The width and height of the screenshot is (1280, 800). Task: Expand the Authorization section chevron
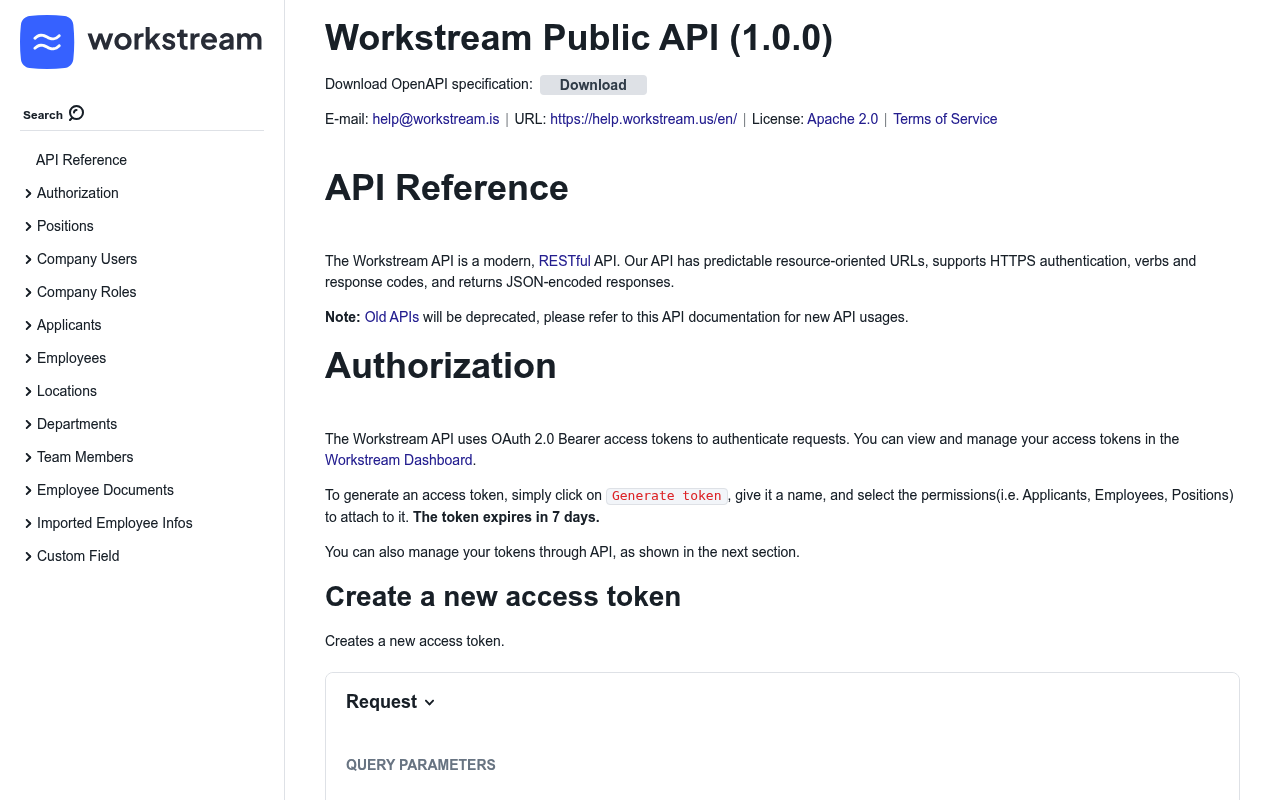28,194
